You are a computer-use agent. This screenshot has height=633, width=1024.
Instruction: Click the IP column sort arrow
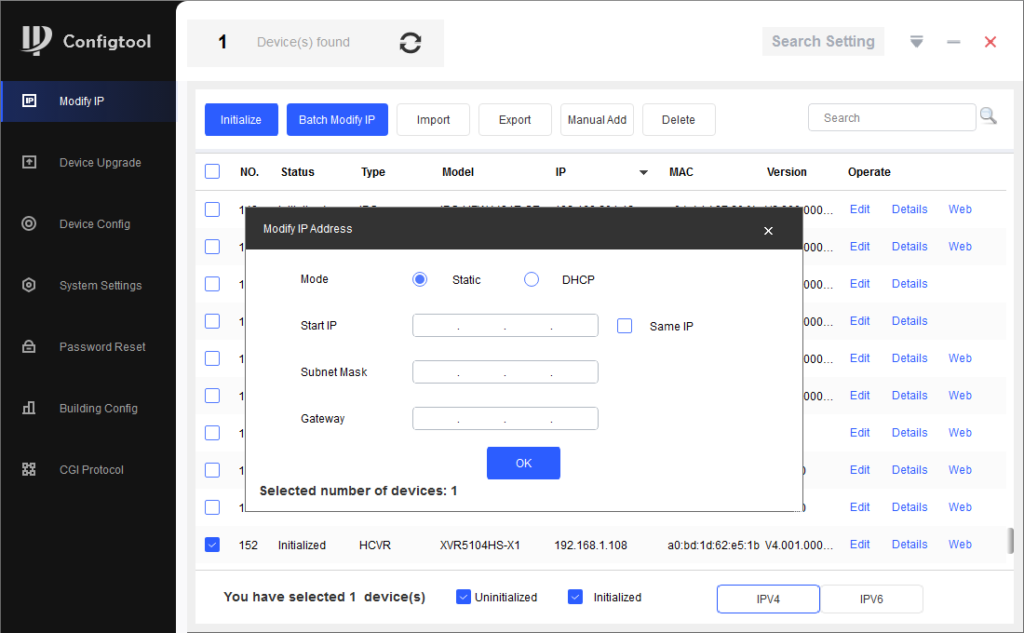(644, 173)
